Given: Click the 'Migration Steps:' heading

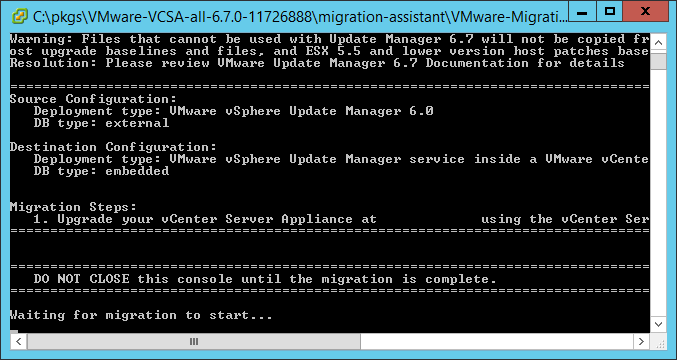Looking at the screenshot, I should tap(73, 207).
